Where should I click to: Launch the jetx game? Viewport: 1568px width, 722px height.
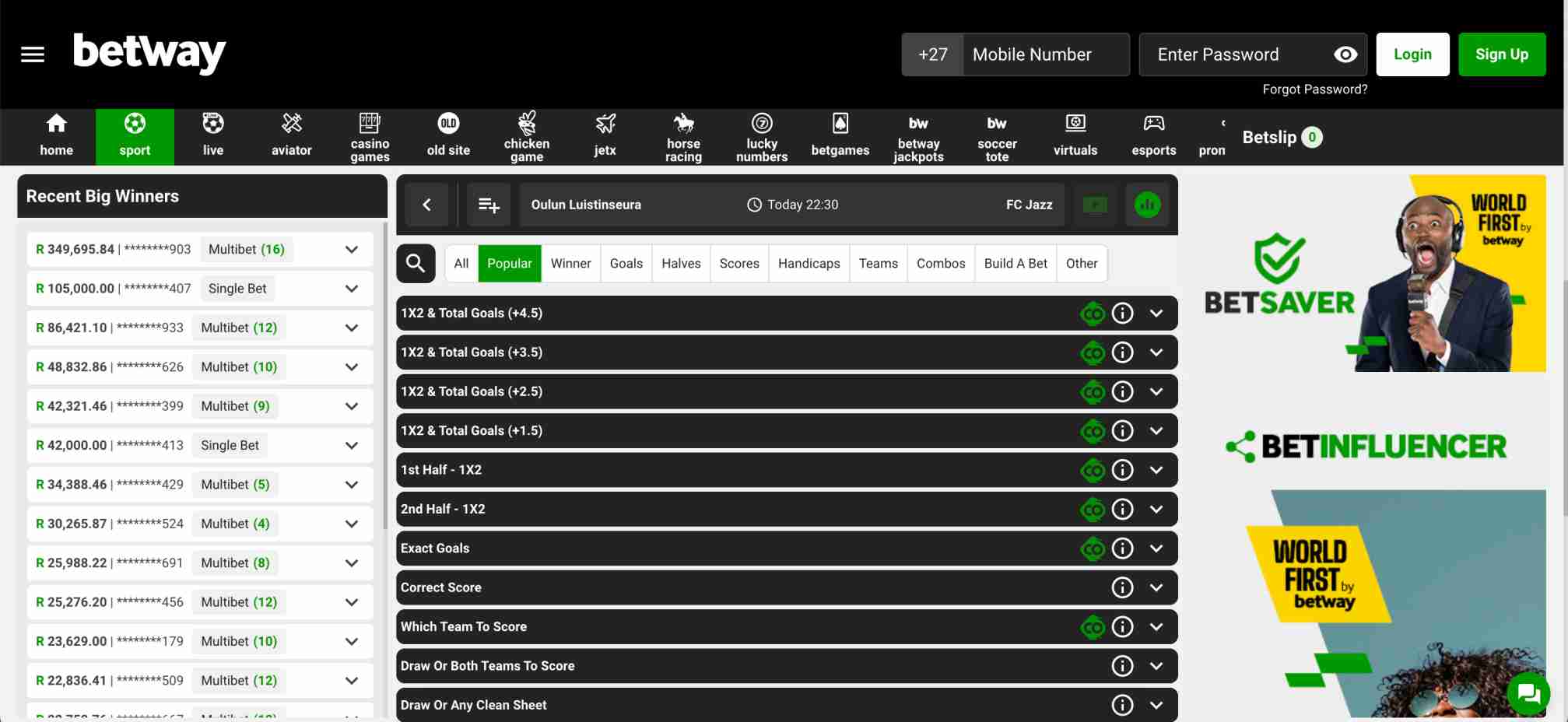[x=605, y=136]
